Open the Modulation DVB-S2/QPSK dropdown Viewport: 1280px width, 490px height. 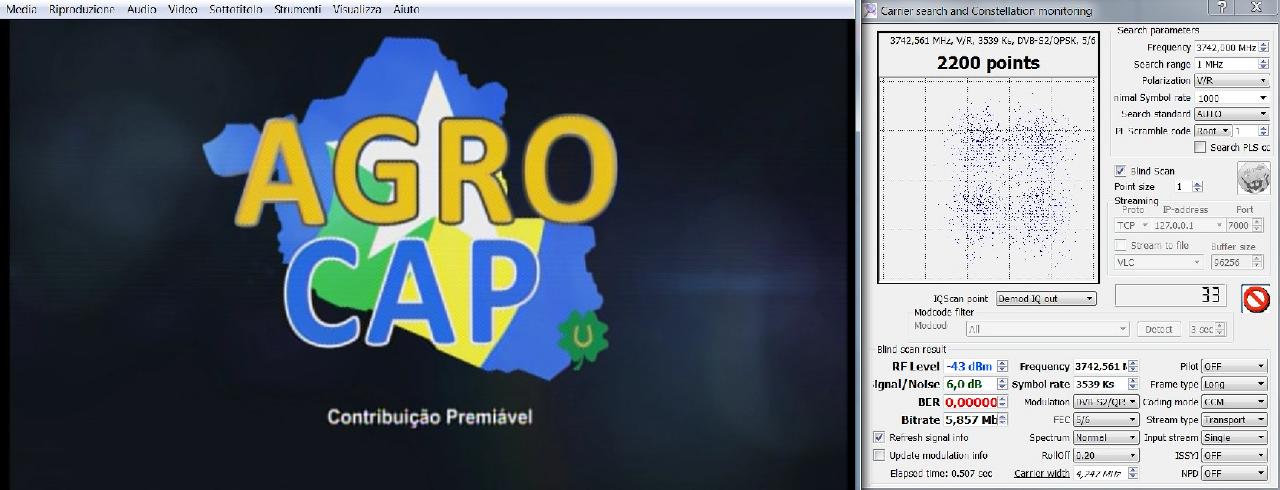[x=1105, y=402]
